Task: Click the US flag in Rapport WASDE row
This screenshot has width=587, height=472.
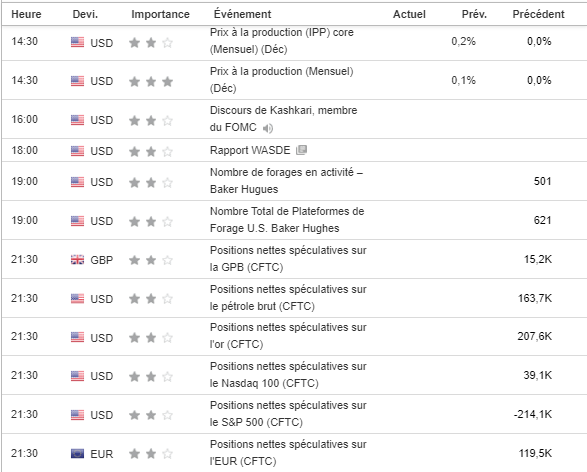Action: pos(77,151)
